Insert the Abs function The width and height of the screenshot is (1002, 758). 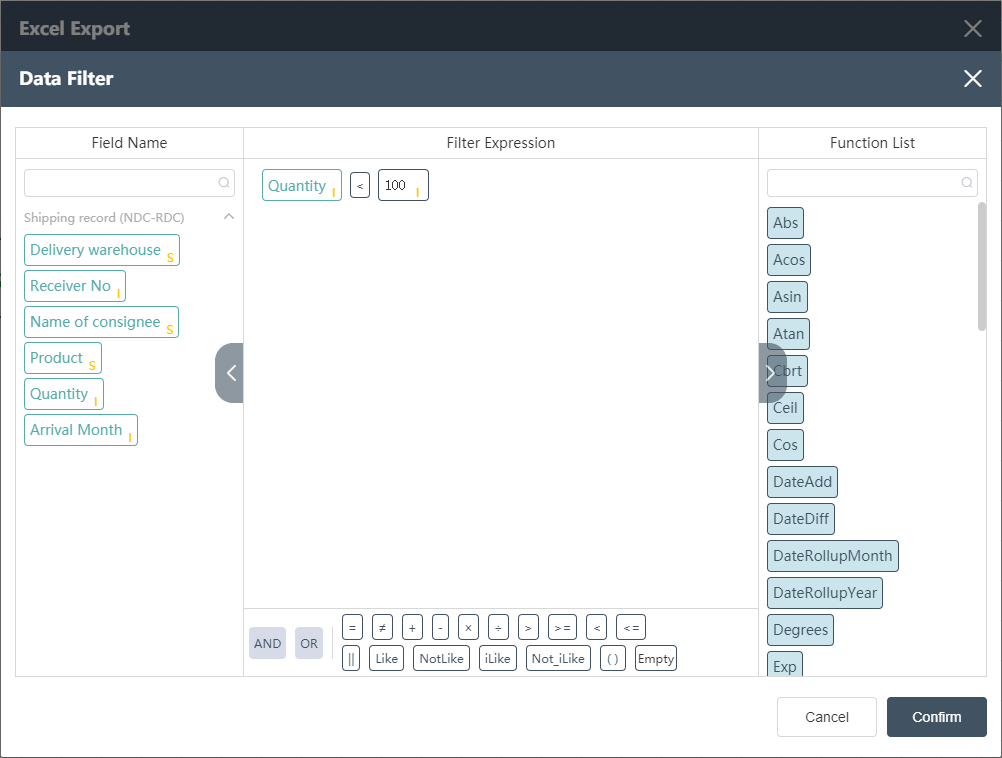pyautogui.click(x=785, y=223)
